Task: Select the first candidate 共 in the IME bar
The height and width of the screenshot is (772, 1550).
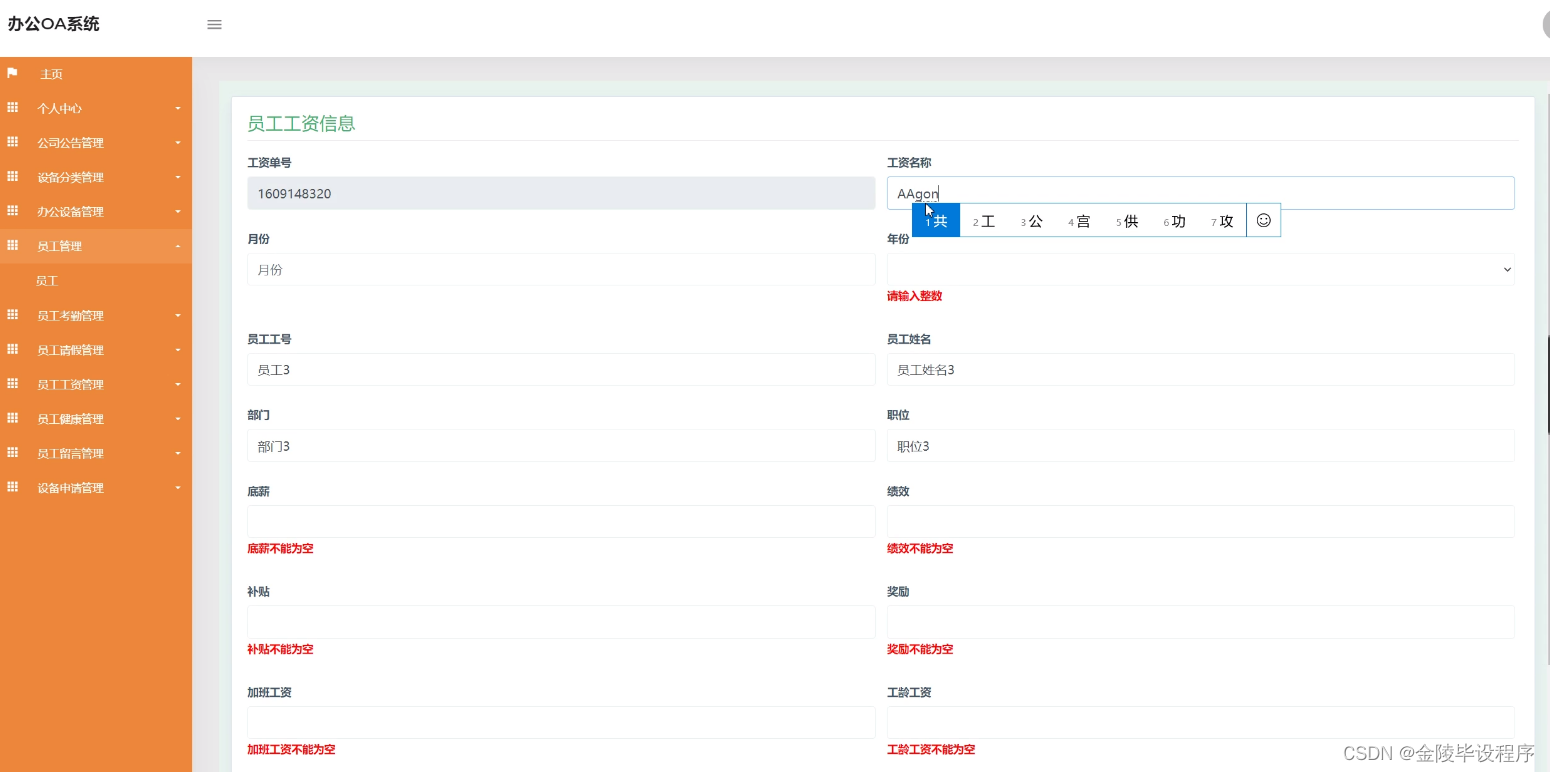Action: tap(936, 220)
